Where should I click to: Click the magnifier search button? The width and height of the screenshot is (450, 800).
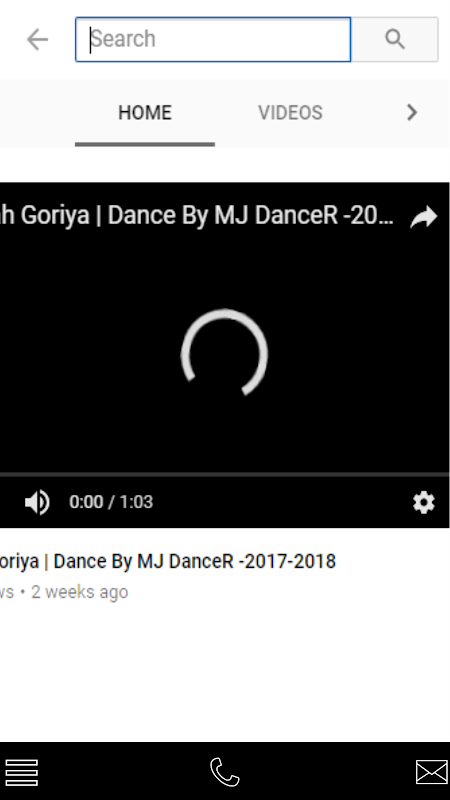(x=395, y=39)
